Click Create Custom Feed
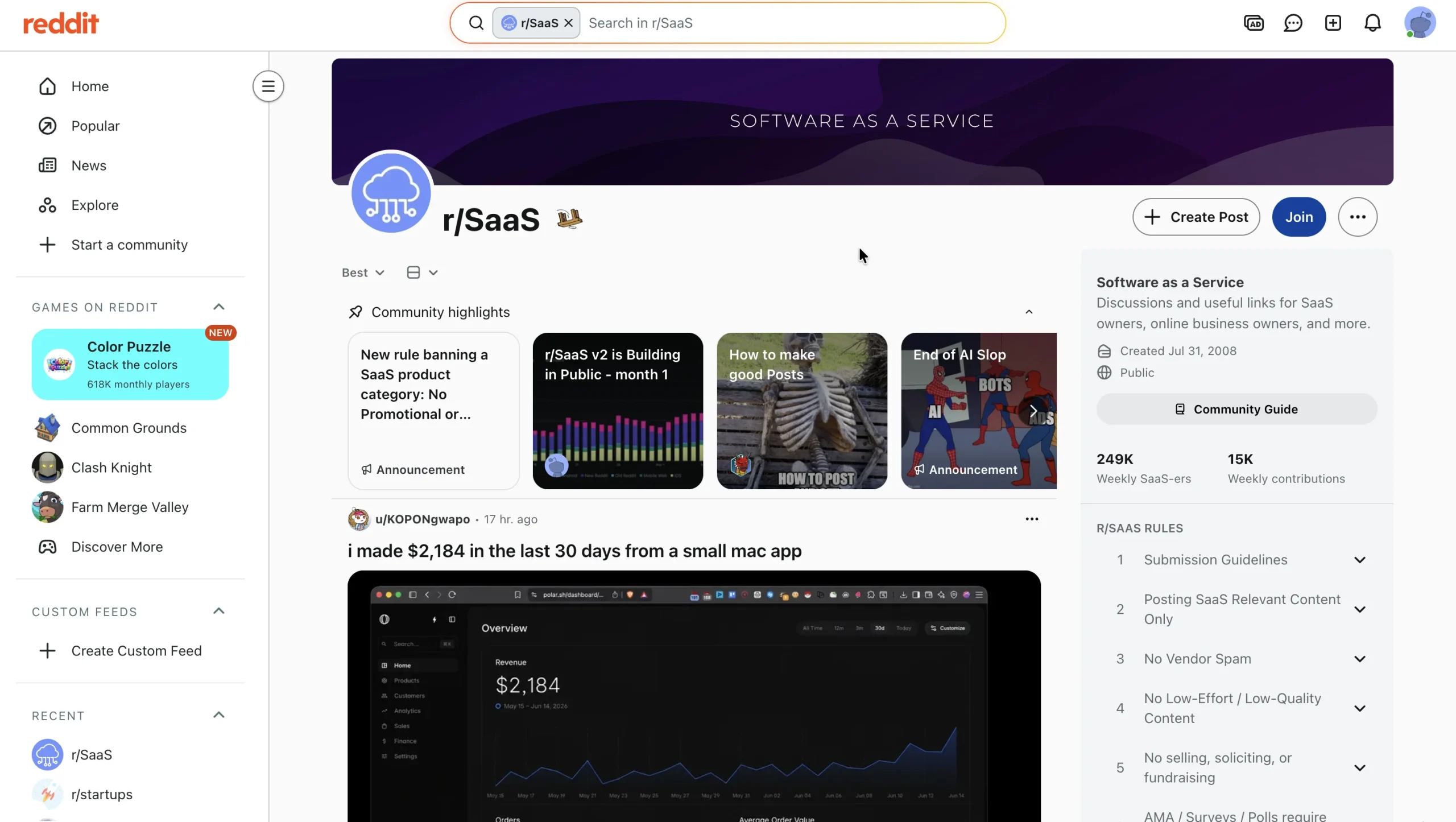This screenshot has width=1456, height=822. click(130, 651)
